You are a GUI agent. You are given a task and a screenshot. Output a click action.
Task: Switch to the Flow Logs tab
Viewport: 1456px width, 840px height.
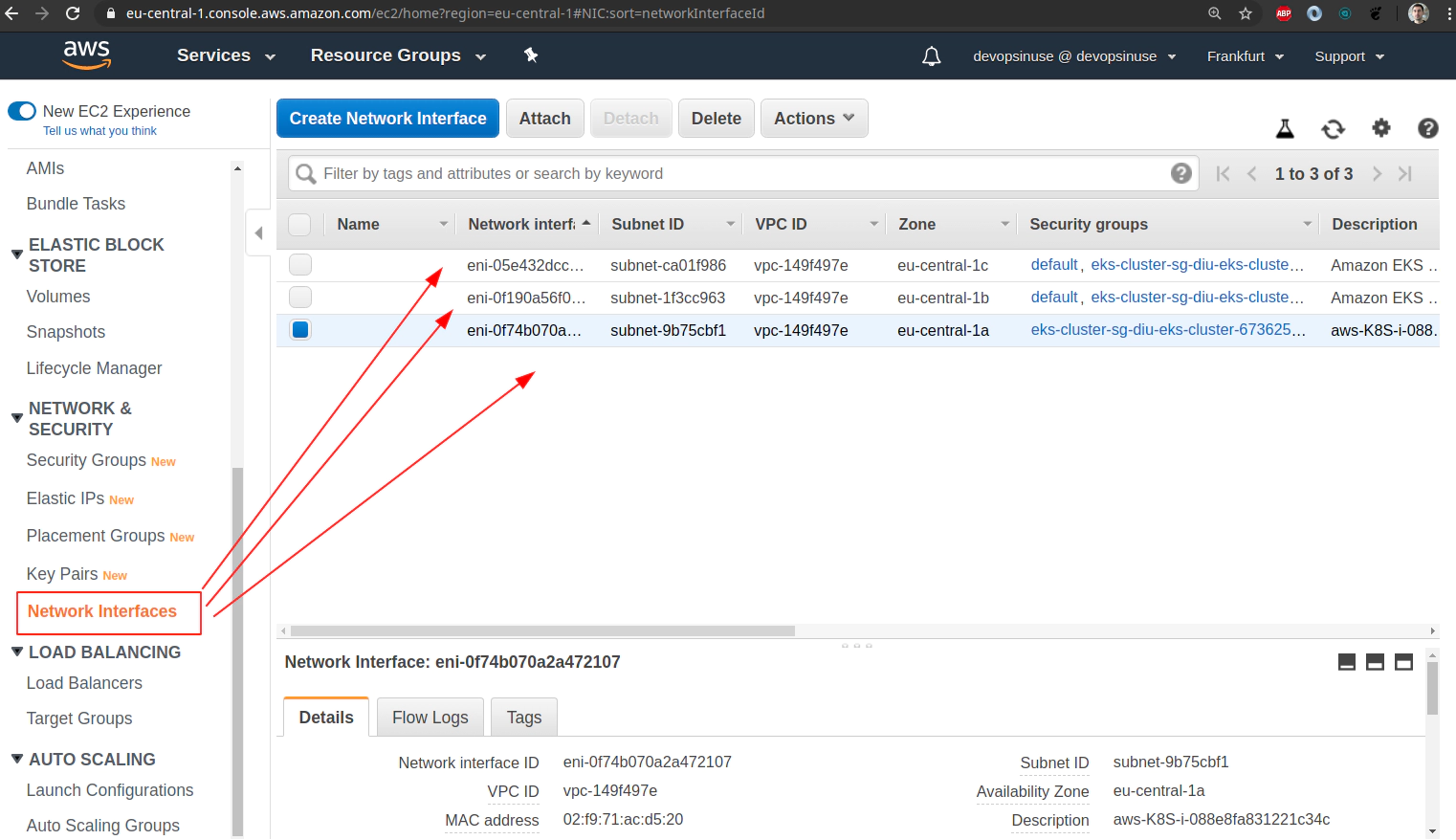point(430,718)
